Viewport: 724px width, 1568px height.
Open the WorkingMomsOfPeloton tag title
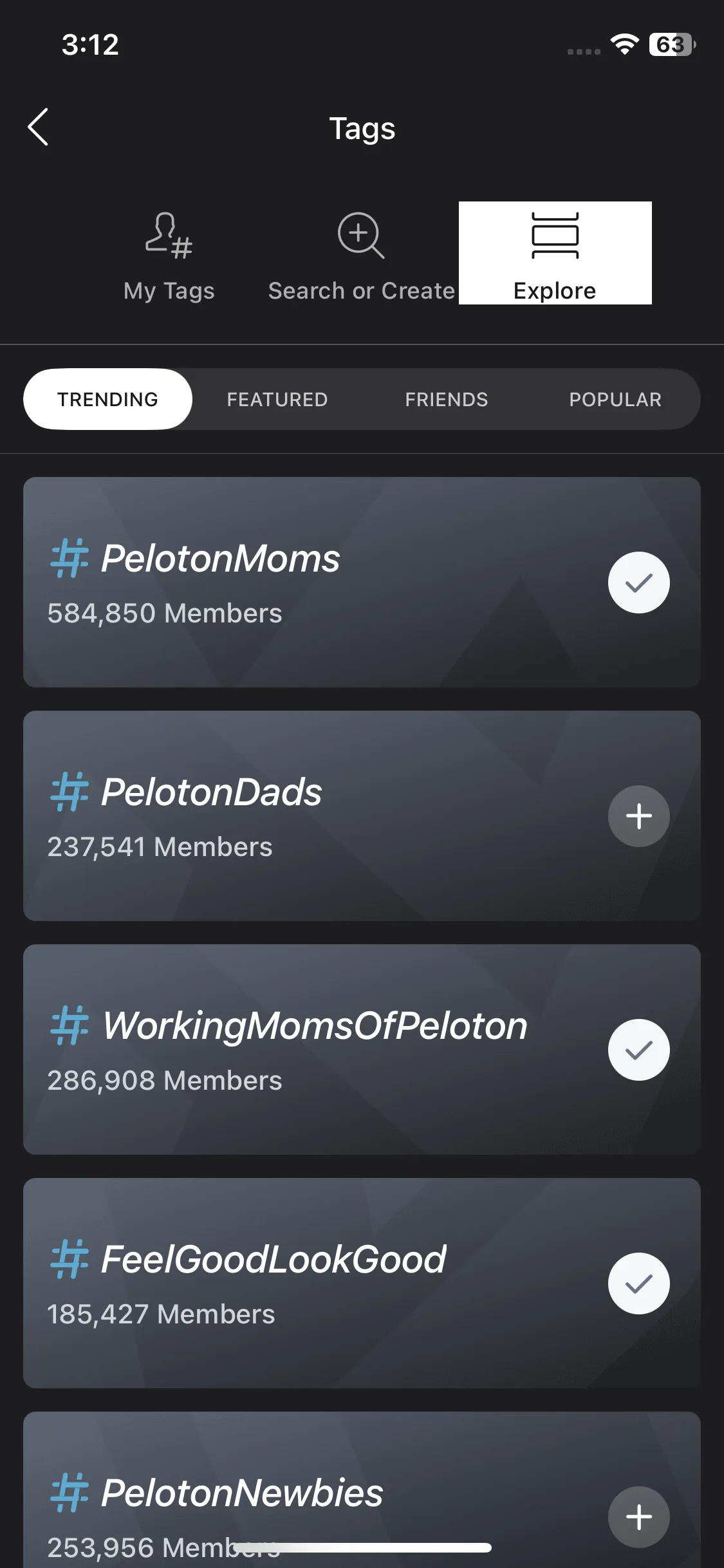(315, 1026)
